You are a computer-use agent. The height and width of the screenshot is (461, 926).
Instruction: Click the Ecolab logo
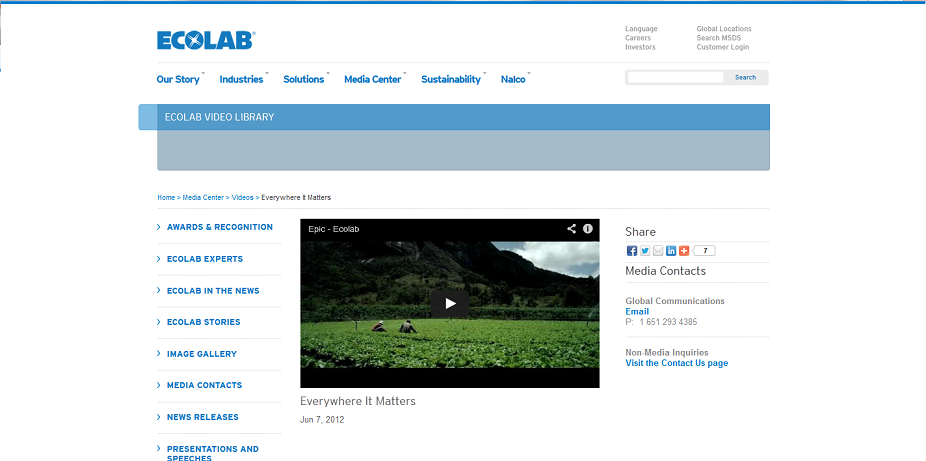[206, 40]
